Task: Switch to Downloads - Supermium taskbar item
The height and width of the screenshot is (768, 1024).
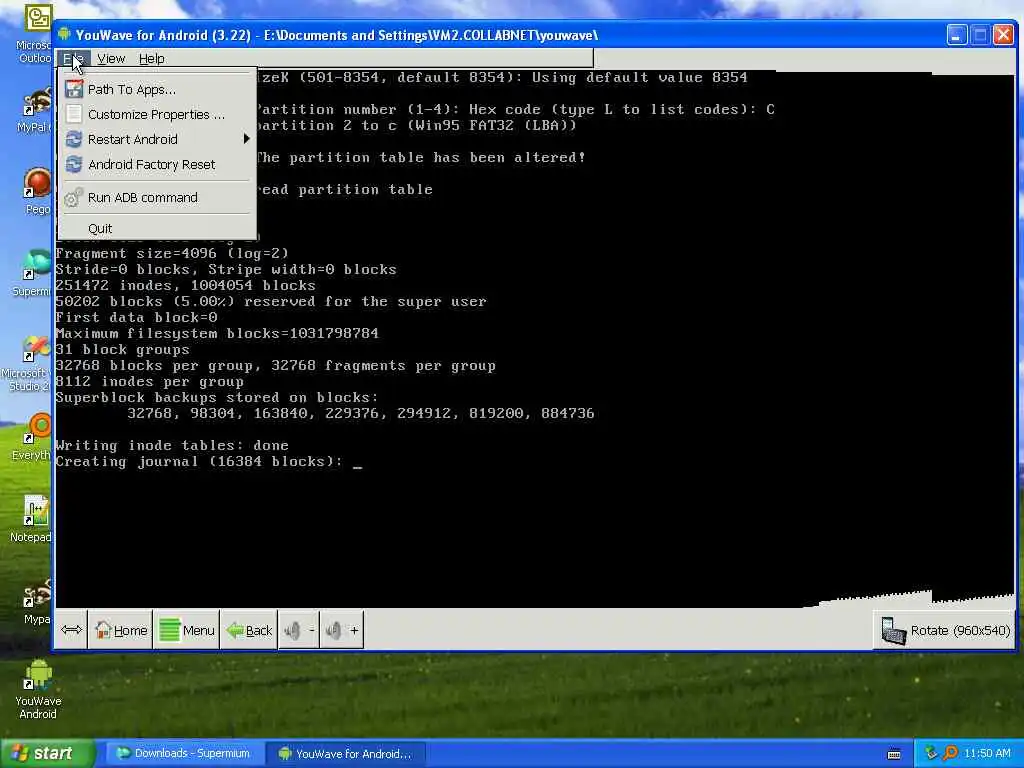Action: 185,753
